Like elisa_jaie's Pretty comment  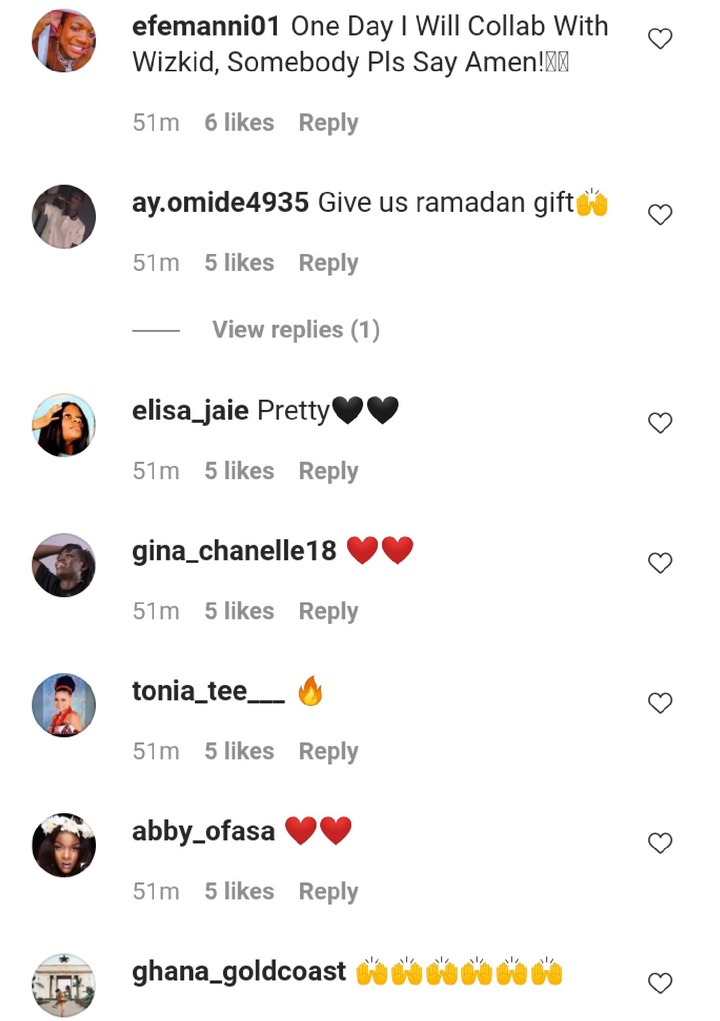tap(660, 423)
